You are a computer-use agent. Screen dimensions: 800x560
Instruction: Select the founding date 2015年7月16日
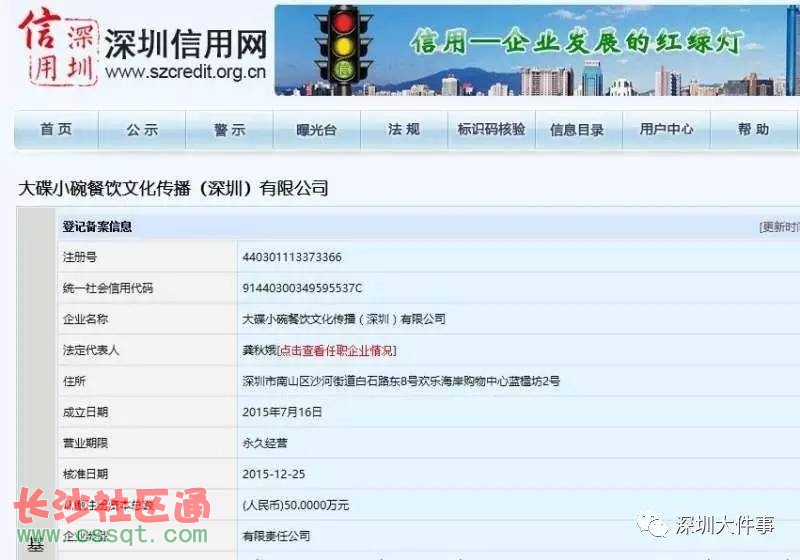[x=282, y=412]
